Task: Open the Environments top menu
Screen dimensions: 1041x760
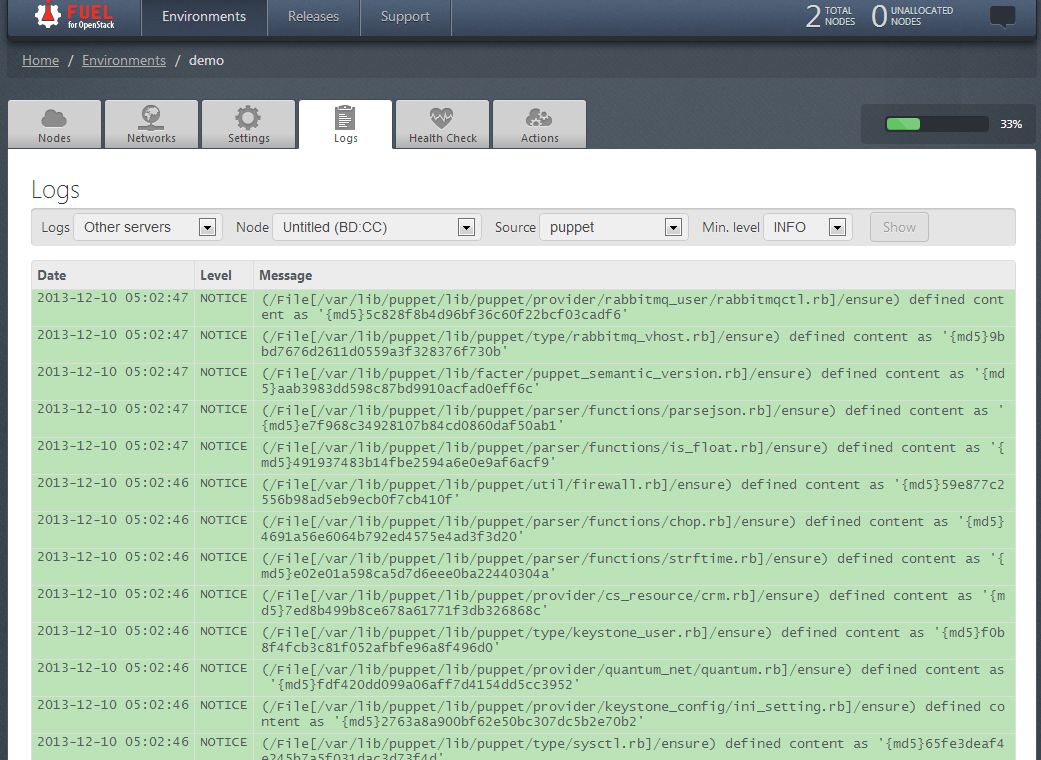Action: click(x=204, y=17)
